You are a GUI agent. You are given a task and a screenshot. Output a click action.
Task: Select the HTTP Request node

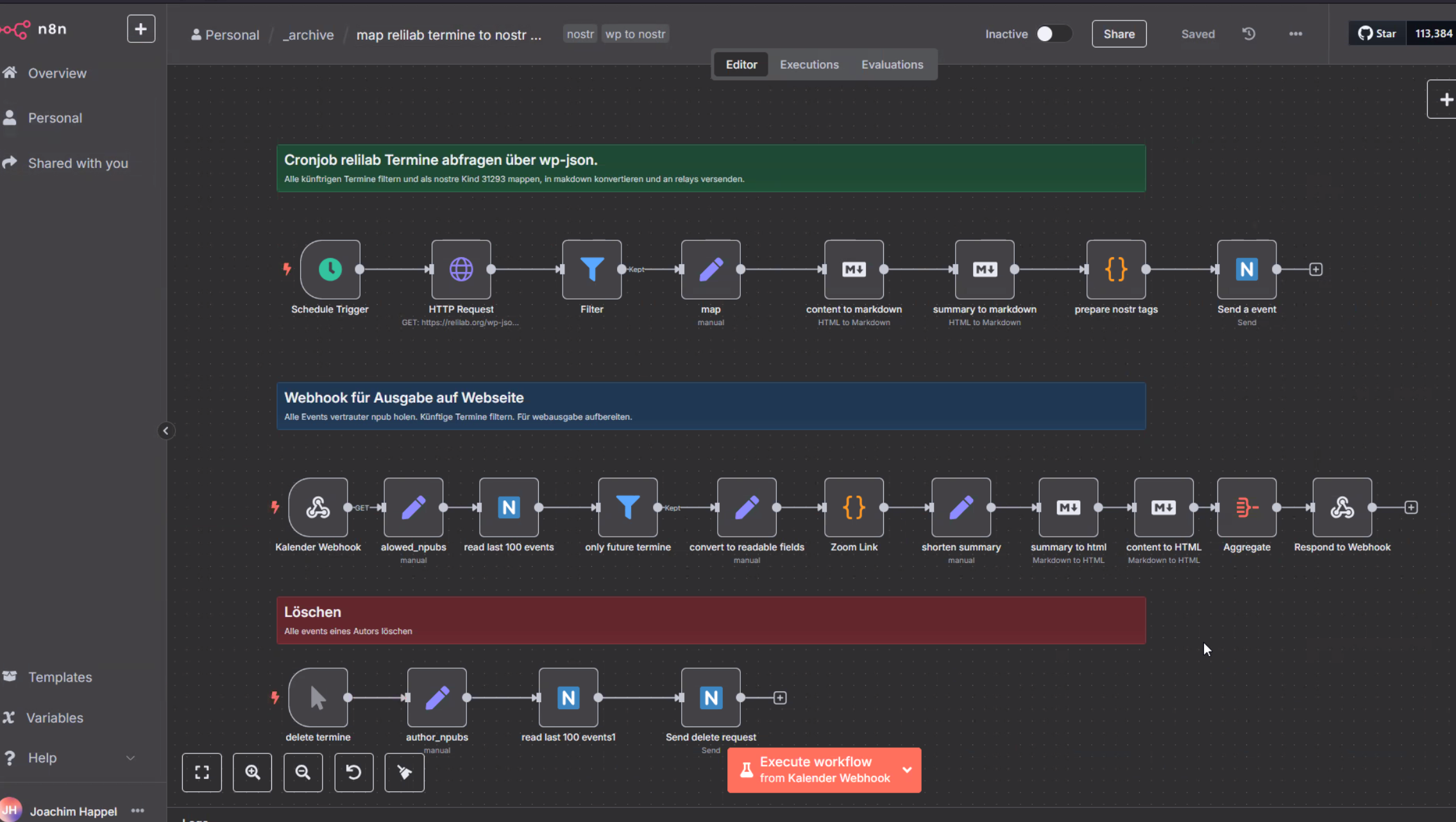[x=461, y=269]
